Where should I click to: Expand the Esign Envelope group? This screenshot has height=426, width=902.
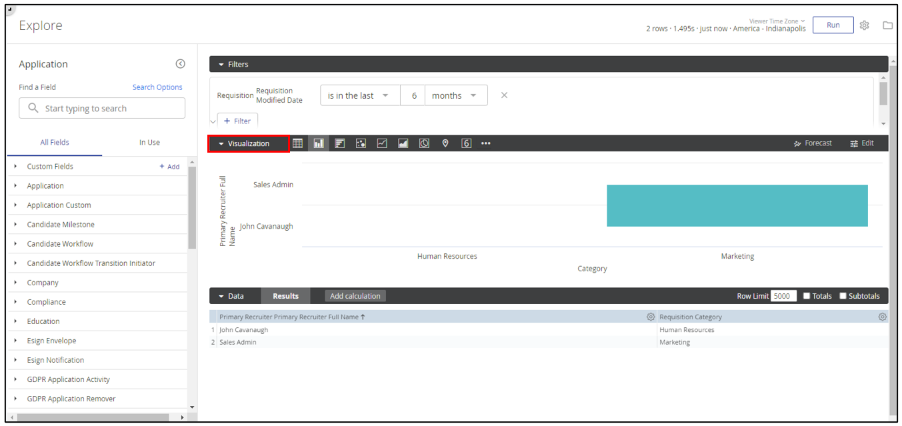(16, 340)
